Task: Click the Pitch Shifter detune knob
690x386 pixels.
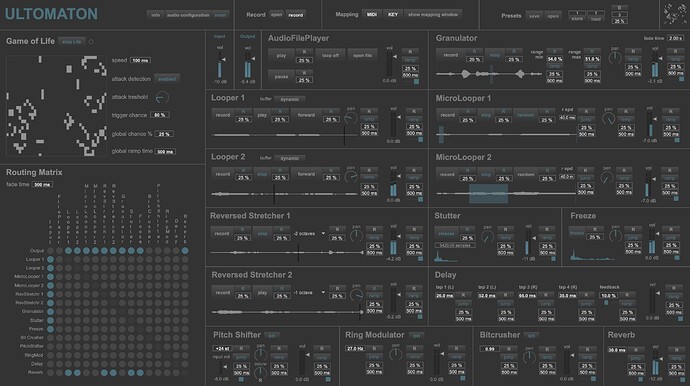Action: (260, 372)
